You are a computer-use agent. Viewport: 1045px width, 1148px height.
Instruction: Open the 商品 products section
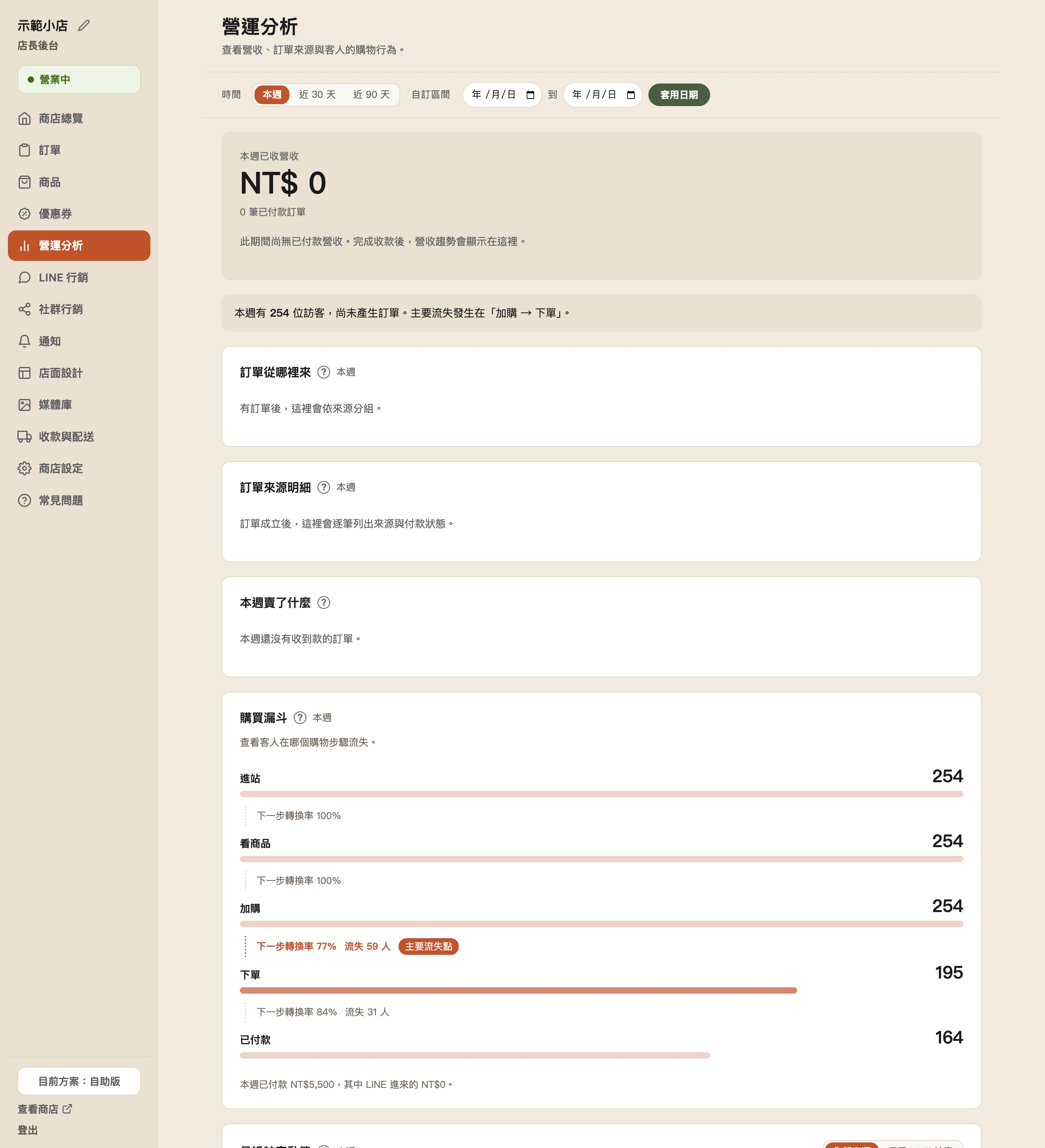pyautogui.click(x=79, y=182)
